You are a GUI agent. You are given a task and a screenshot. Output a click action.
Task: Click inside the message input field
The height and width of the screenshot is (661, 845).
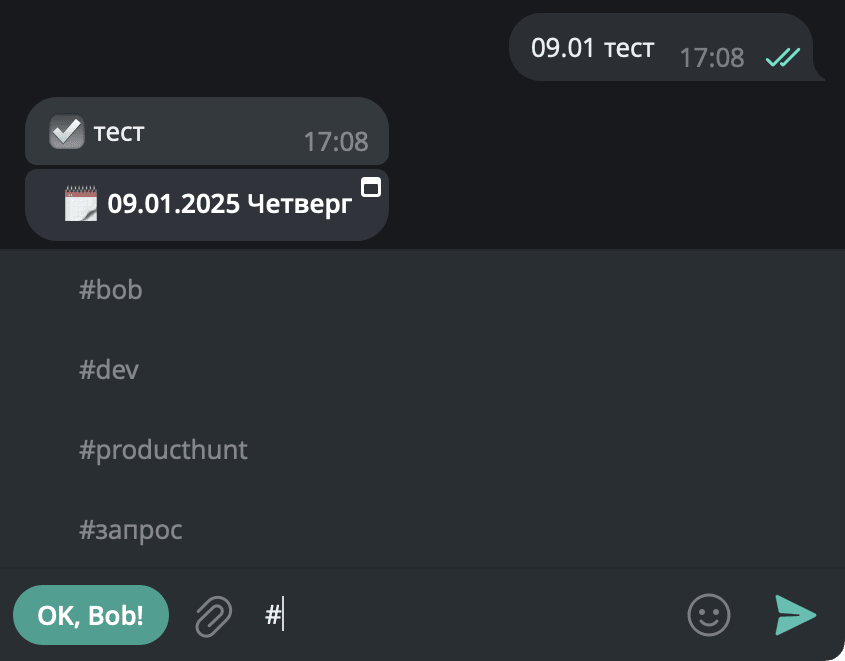tap(450, 615)
